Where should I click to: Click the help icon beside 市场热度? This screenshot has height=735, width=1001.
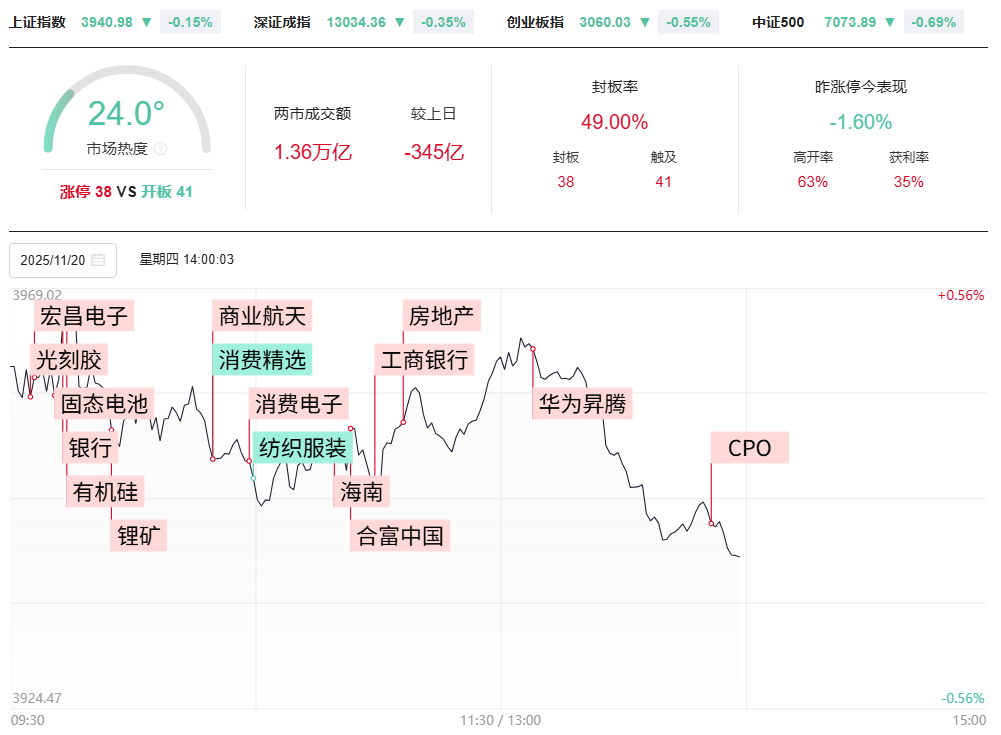pos(161,149)
